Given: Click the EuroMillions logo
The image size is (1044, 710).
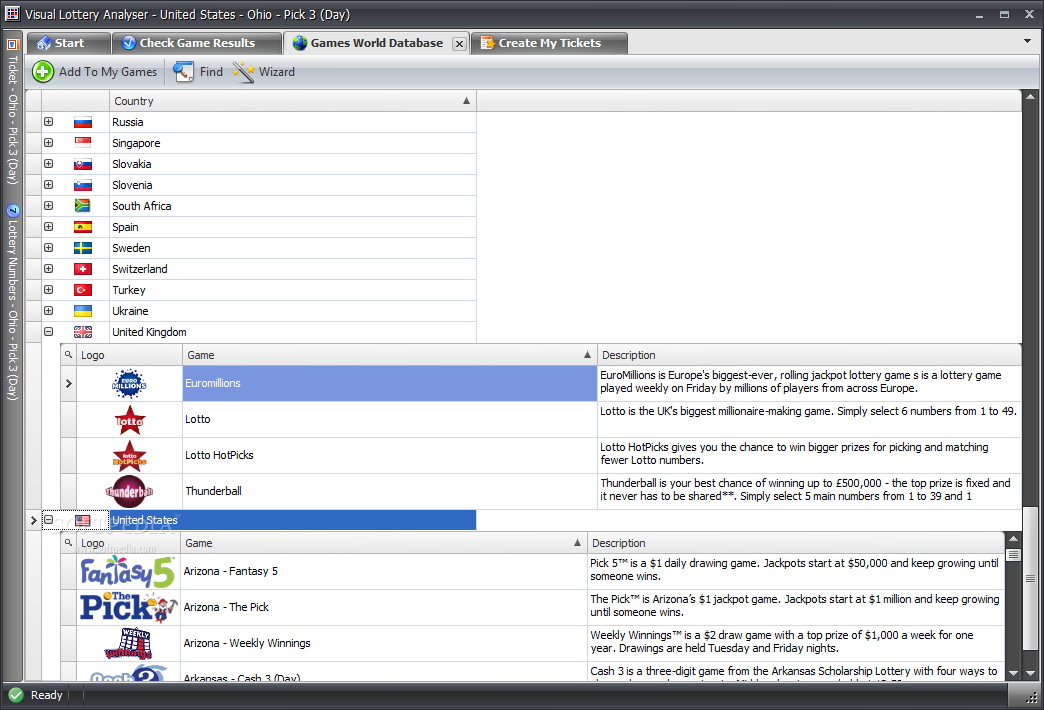Looking at the screenshot, I should 129,384.
